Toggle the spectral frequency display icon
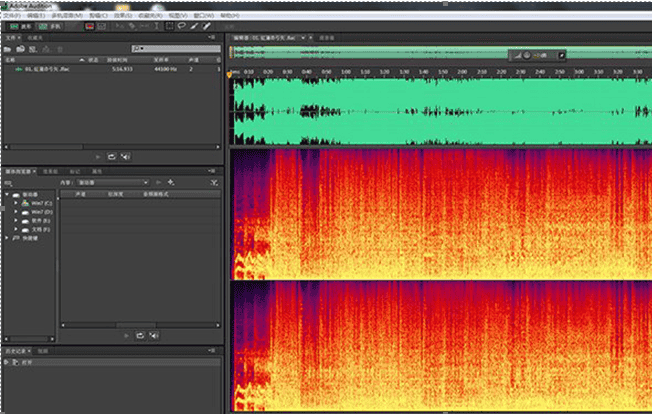 [x=89, y=26]
